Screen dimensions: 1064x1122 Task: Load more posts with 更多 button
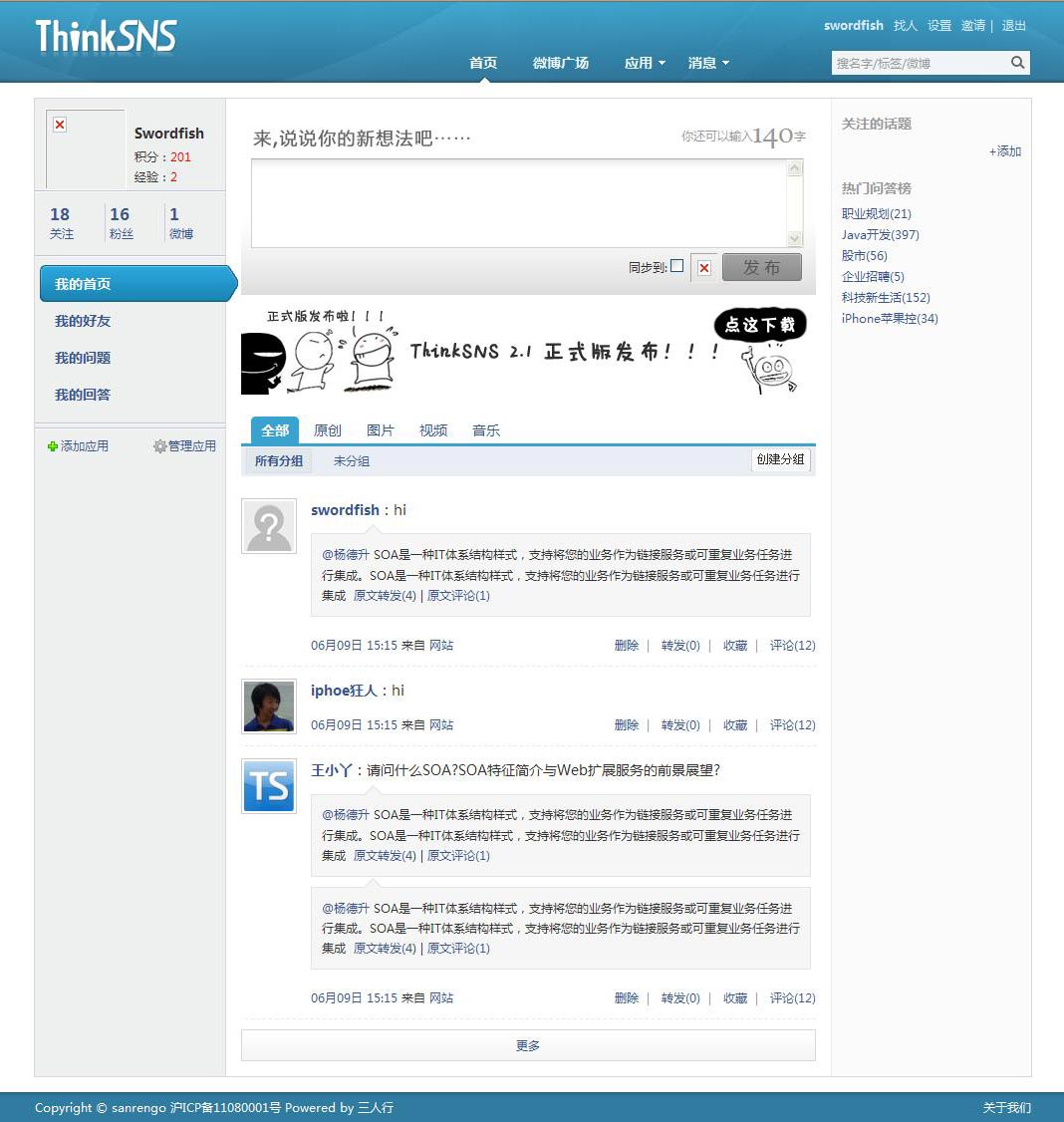528,1045
